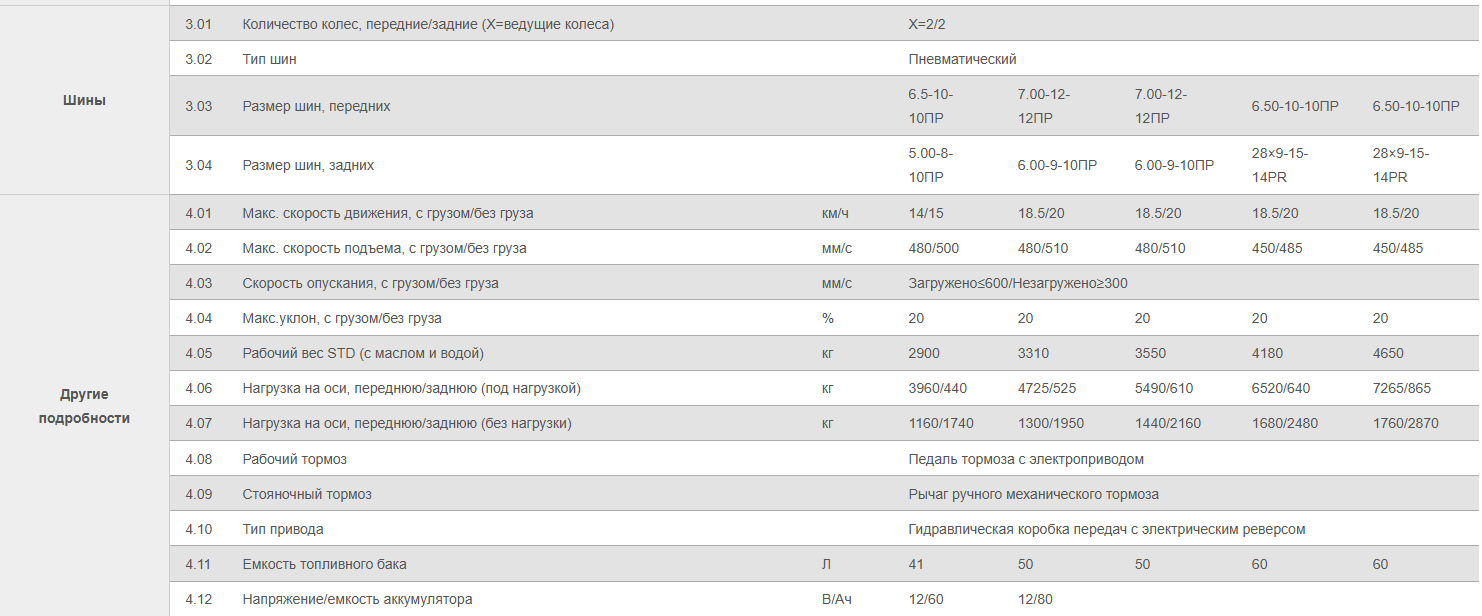The height and width of the screenshot is (616, 1482).
Task: Select working weight value "2900"
Action: coord(924,353)
